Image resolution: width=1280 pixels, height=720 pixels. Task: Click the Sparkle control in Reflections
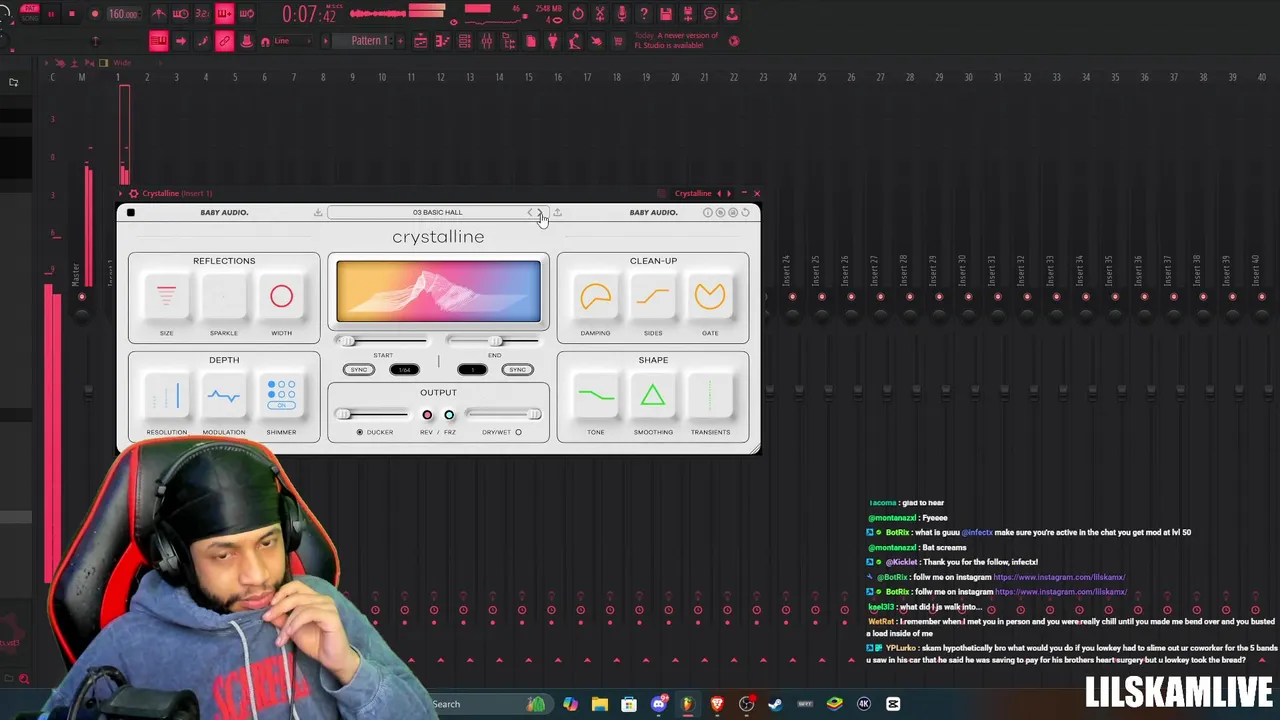tap(224, 296)
